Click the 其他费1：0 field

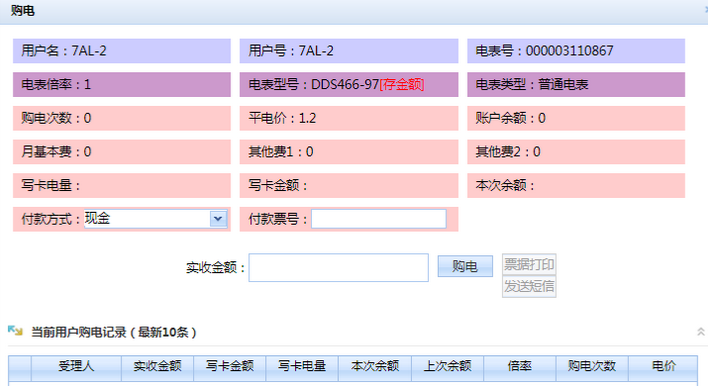349,152
